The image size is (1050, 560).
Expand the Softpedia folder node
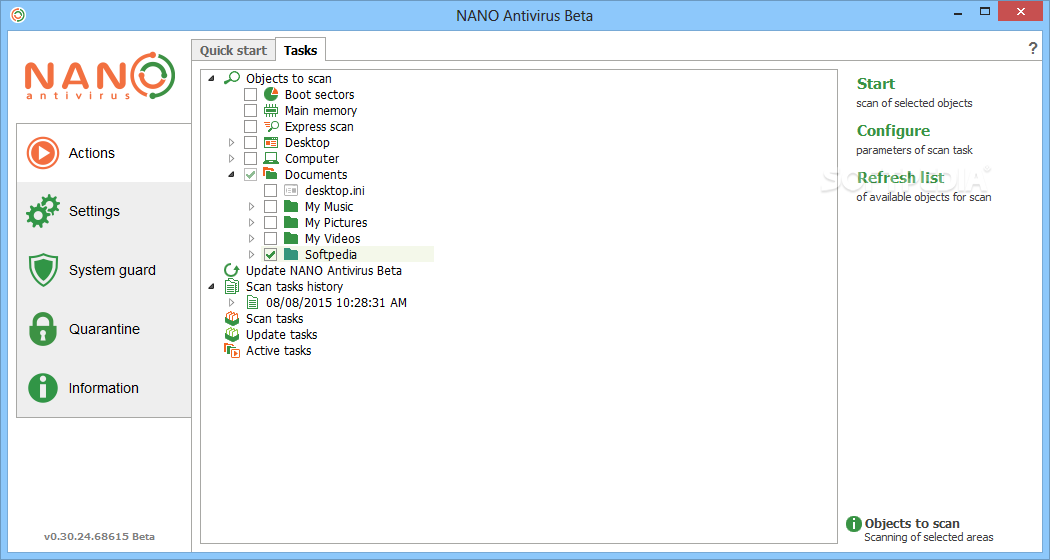tap(252, 255)
